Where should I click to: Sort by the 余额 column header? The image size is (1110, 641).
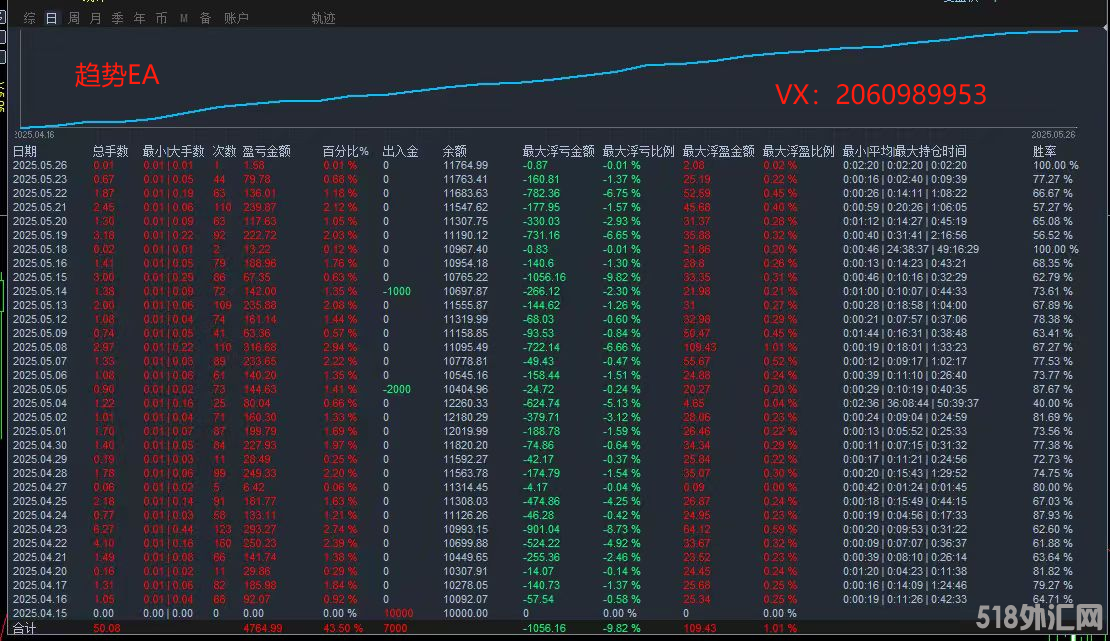(454, 152)
